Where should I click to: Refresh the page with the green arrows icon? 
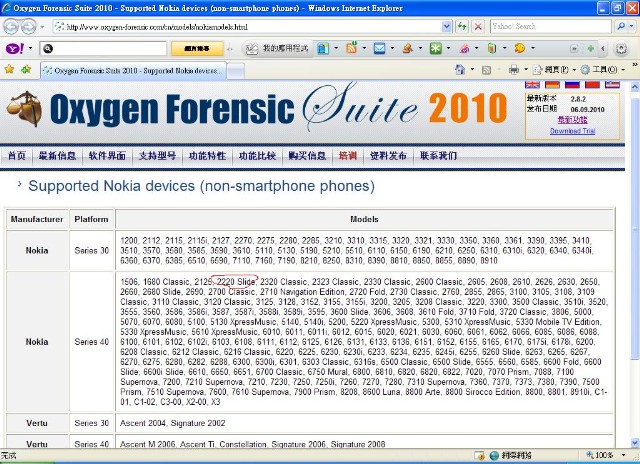(462, 27)
